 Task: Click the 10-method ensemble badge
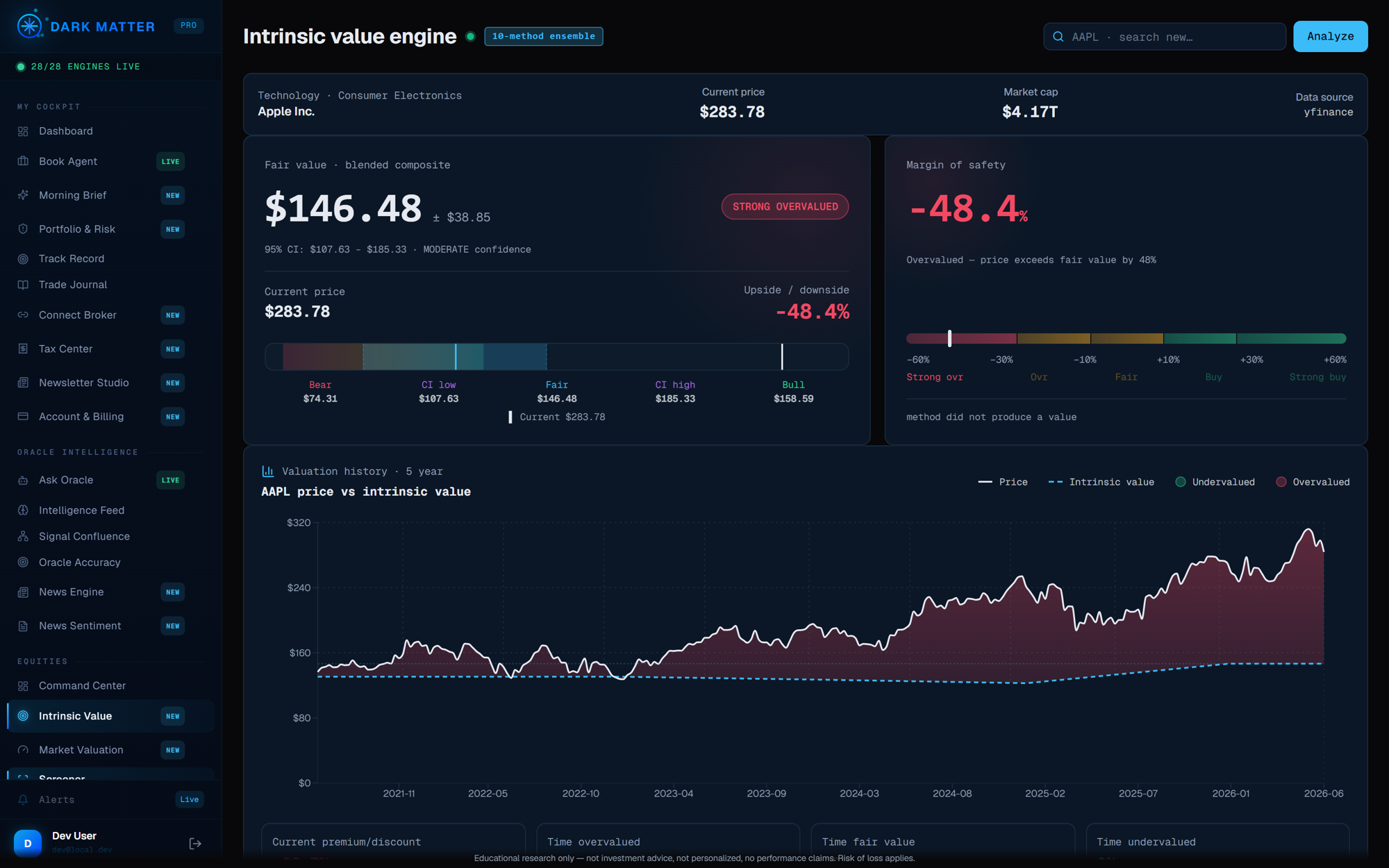pyautogui.click(x=543, y=36)
